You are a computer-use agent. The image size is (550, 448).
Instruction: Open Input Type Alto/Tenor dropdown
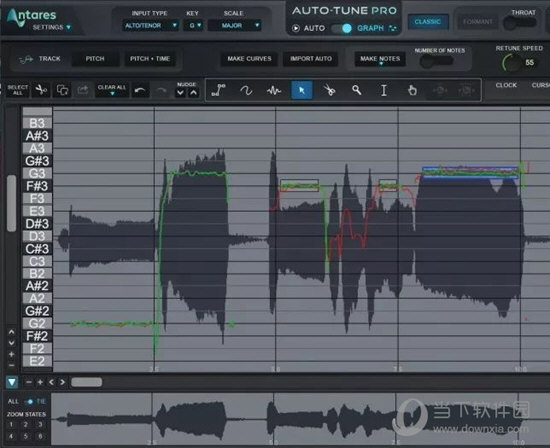[151, 26]
